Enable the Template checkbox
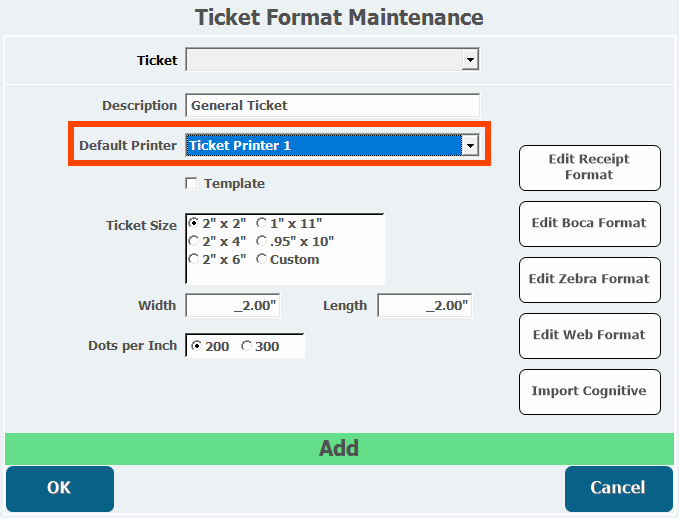This screenshot has width=679, height=518. [x=191, y=184]
